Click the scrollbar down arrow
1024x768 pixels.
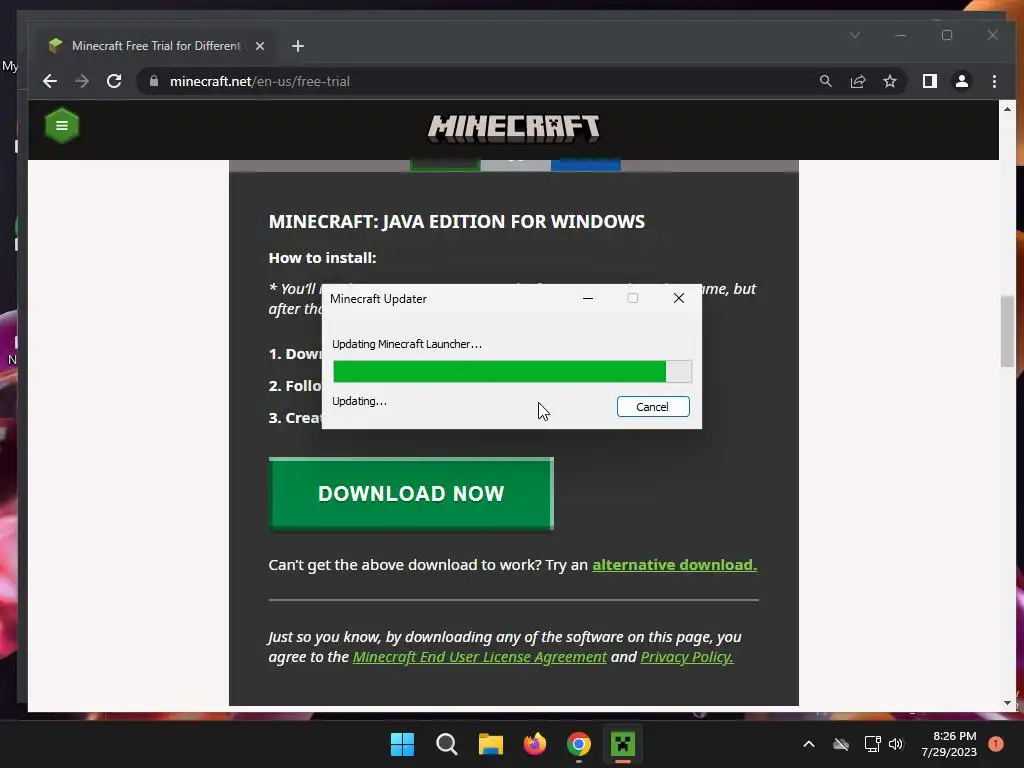(x=1007, y=703)
